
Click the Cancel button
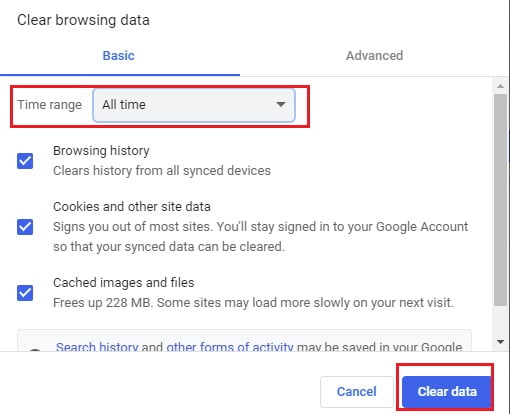coord(357,392)
